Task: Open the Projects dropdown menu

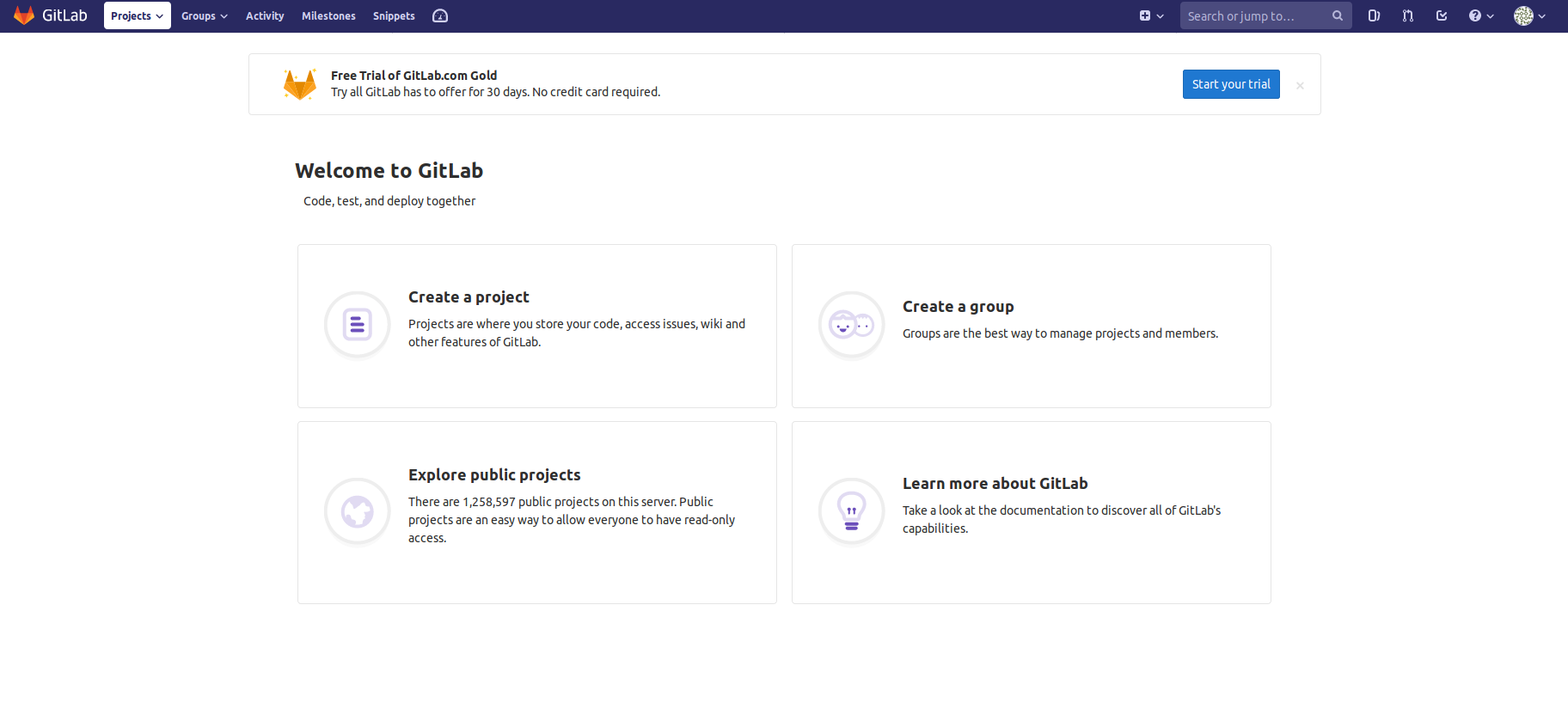Action: coord(137,15)
